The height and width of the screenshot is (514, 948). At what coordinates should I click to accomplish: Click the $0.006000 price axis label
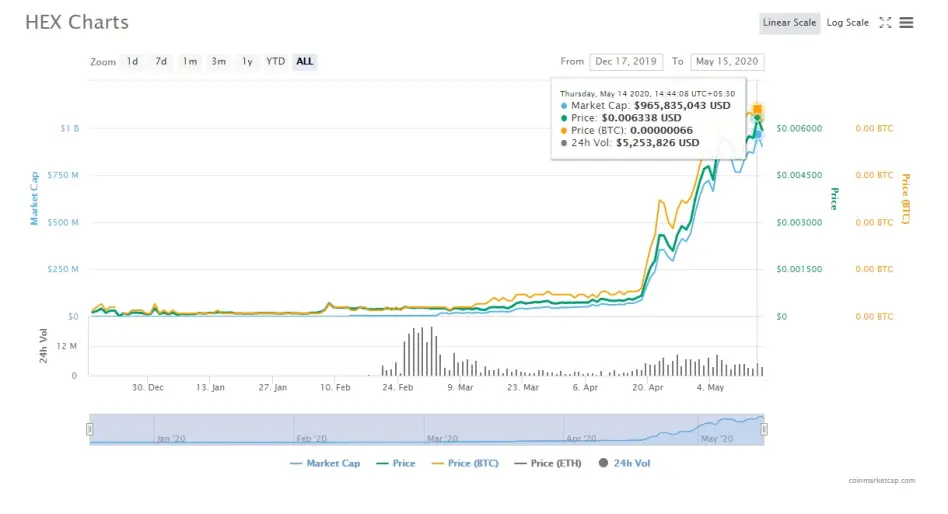(799, 128)
